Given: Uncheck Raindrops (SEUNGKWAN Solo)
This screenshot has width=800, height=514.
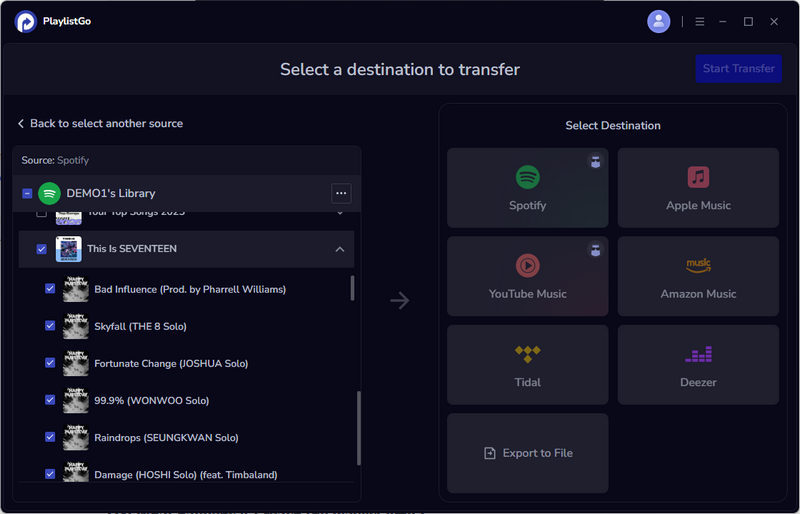Looking at the screenshot, I should click(50, 437).
